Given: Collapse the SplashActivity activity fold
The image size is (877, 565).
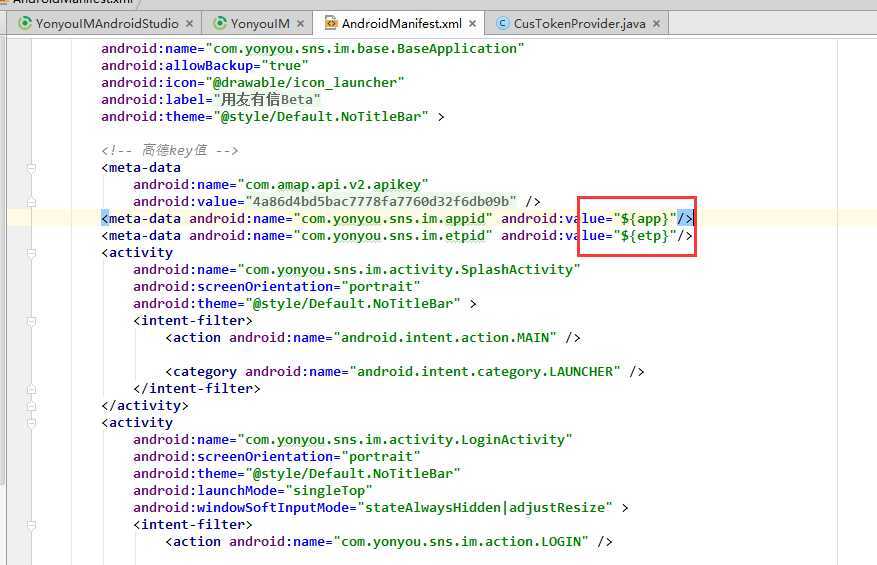Looking at the screenshot, I should (31, 253).
